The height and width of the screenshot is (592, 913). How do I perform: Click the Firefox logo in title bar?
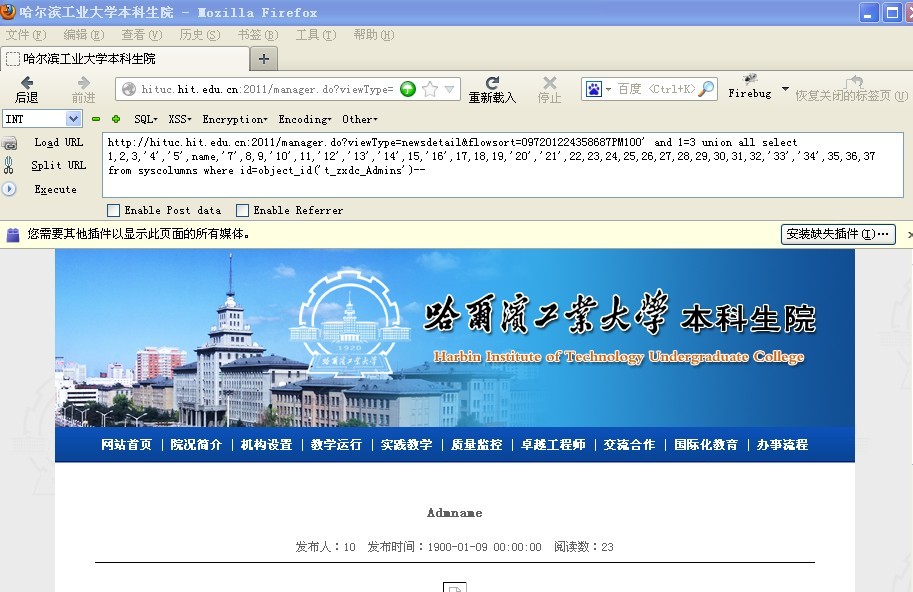click(8, 11)
